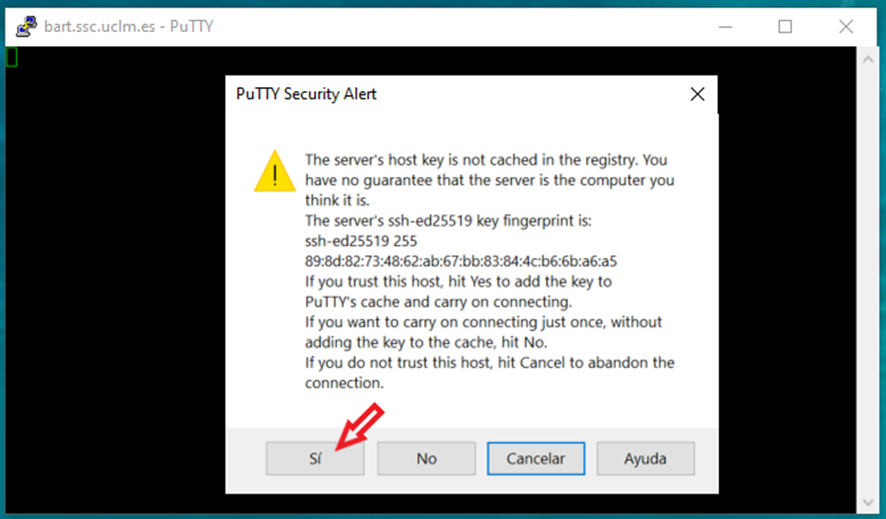This screenshot has height=519, width=886.
Task: Click the green terminal cursor
Action: (x=11, y=57)
